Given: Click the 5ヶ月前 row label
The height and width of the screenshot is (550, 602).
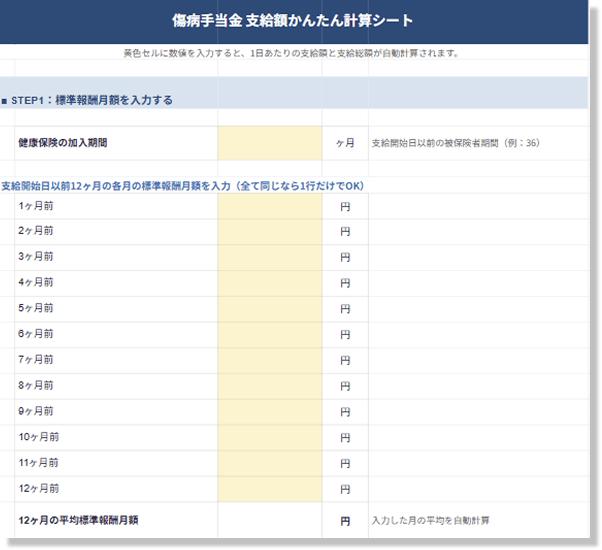Looking at the screenshot, I should point(36,308).
